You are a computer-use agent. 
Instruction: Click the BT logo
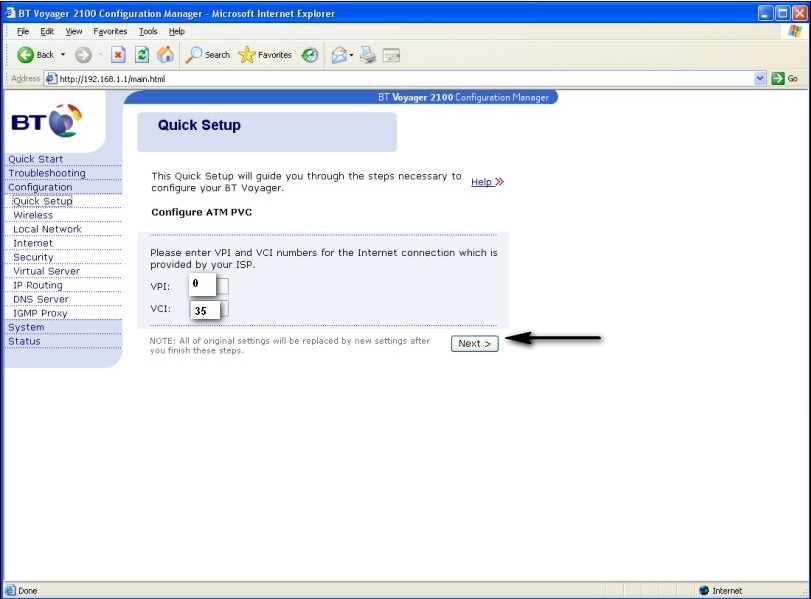tap(47, 121)
